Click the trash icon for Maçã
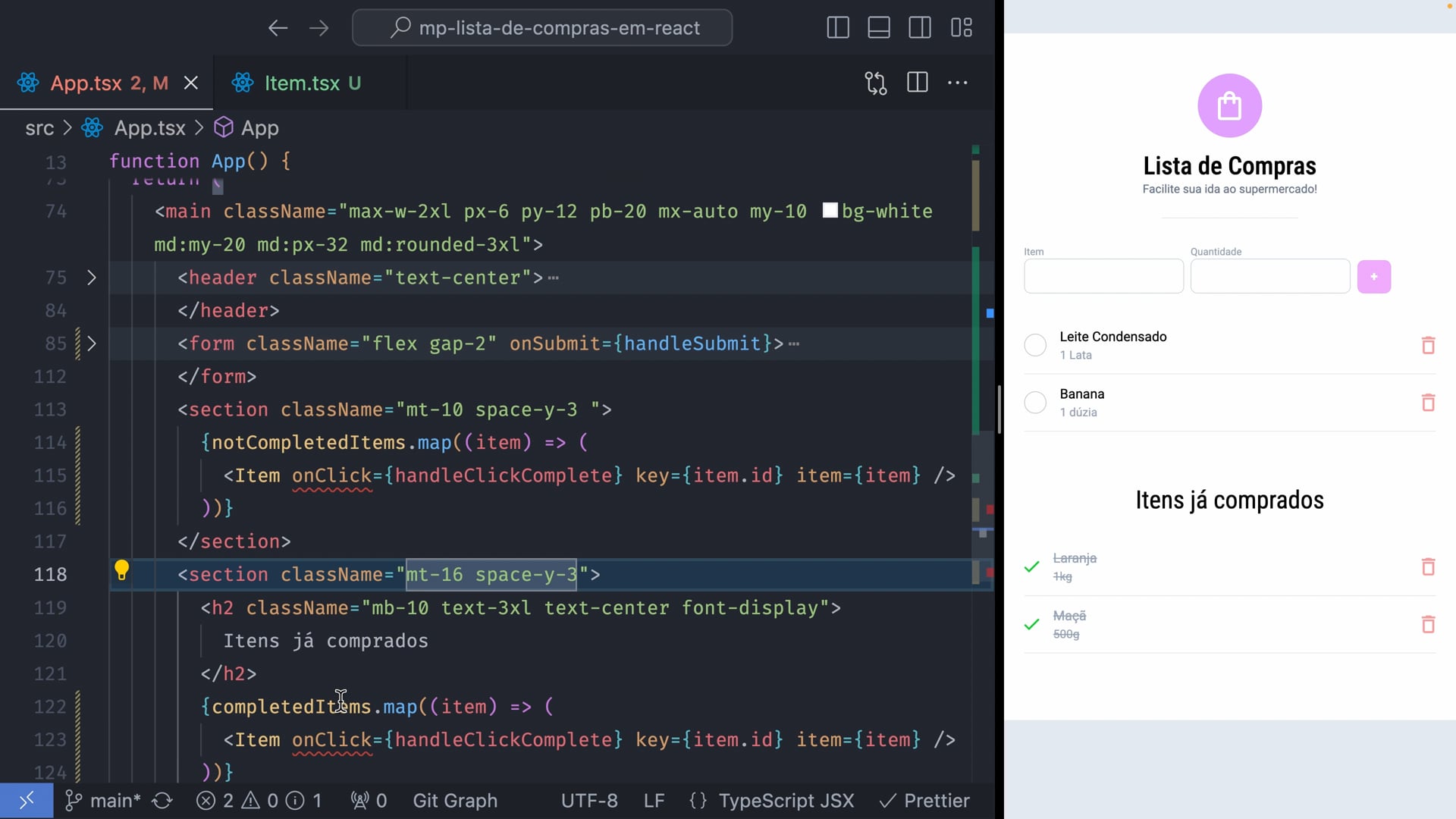The width and height of the screenshot is (1456, 819). (x=1427, y=624)
